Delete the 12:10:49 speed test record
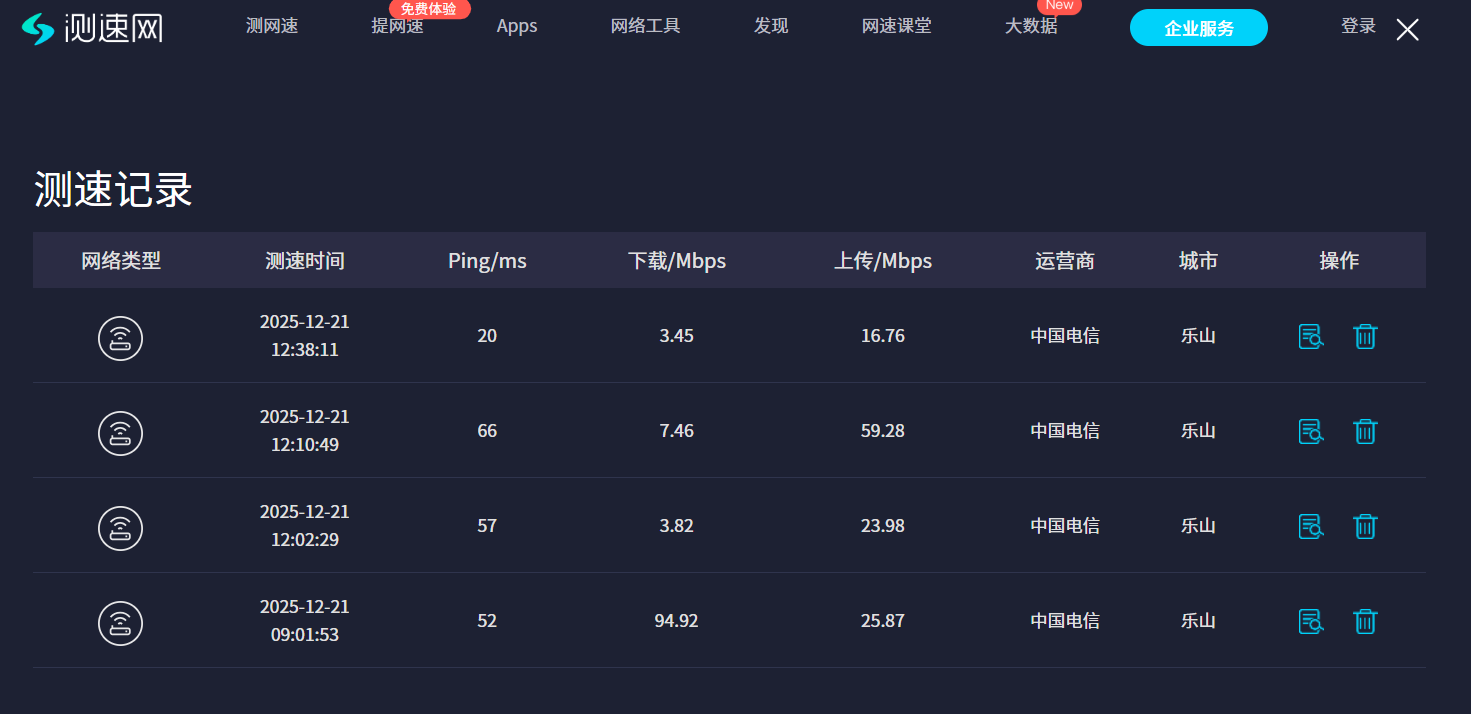 (1365, 432)
